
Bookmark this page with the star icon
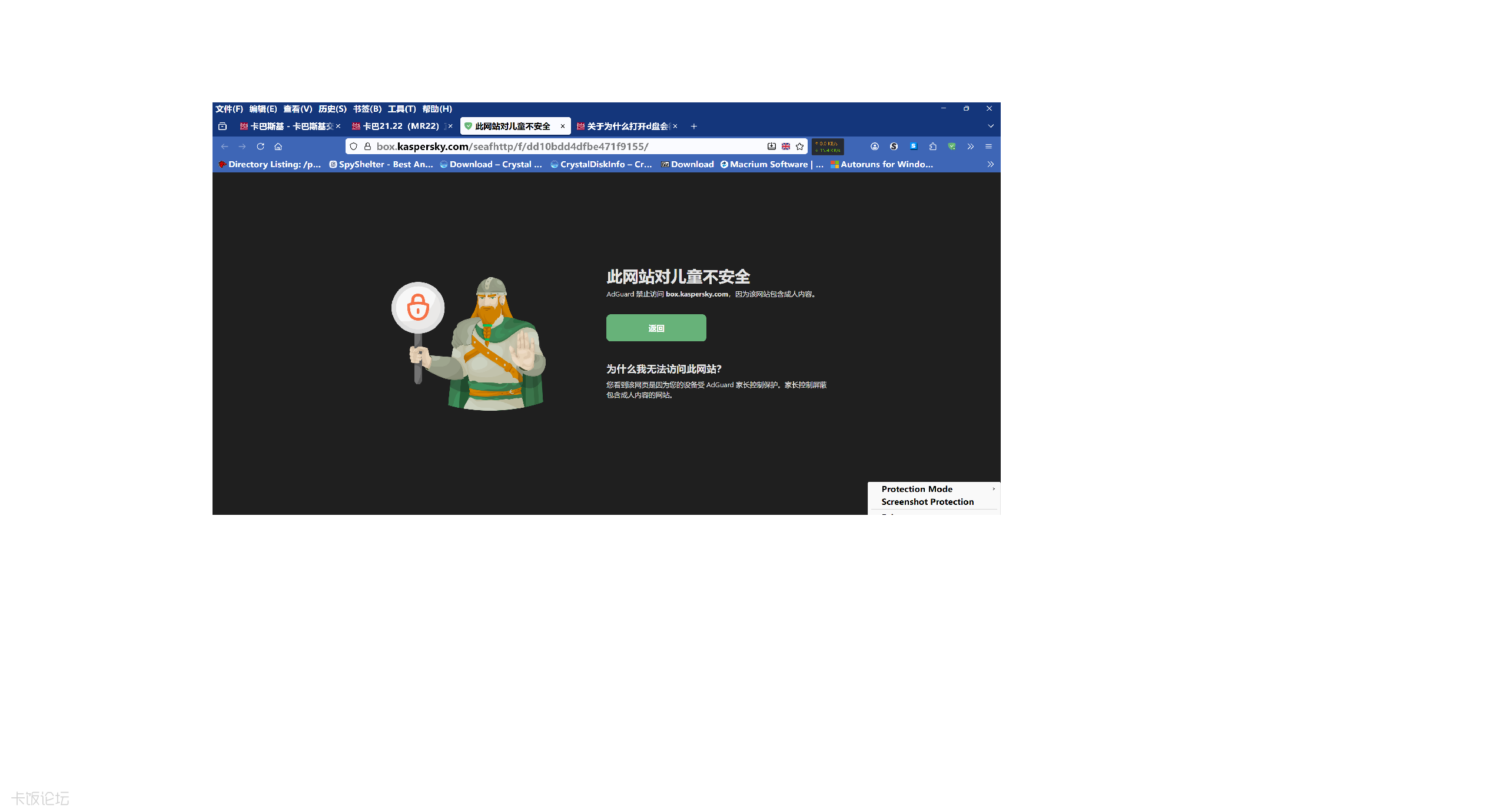[x=799, y=147]
